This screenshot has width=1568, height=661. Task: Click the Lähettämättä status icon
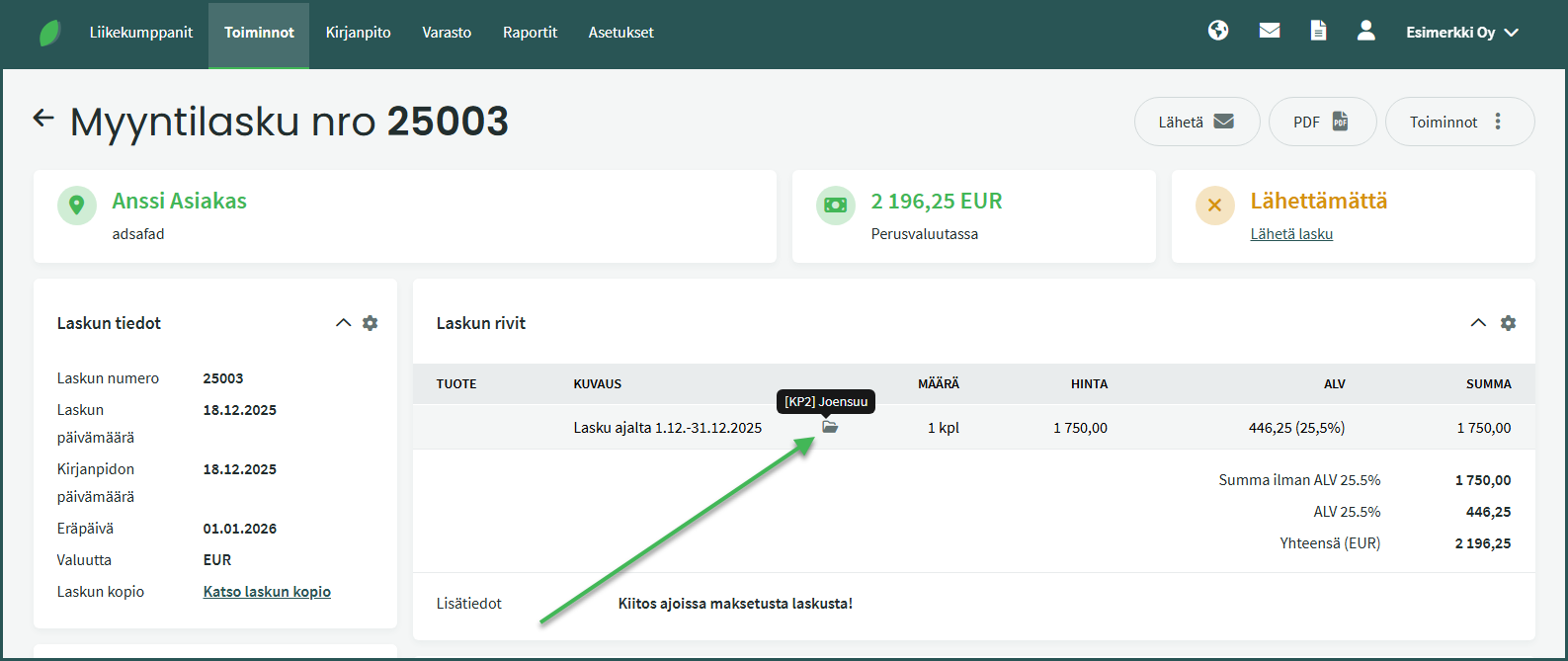(1214, 206)
